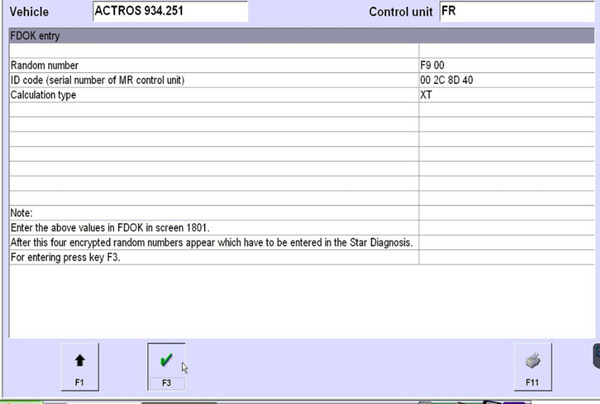Select the ID code serial number row label
The height and width of the screenshot is (404, 600).
pyautogui.click(x=97, y=80)
